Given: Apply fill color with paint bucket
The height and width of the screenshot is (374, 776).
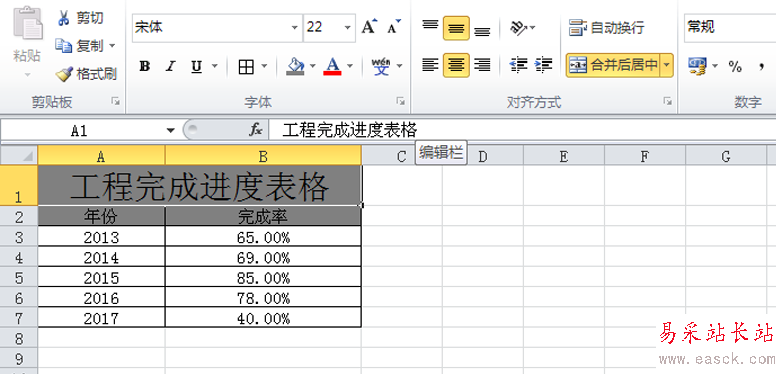Looking at the screenshot, I should click(295, 66).
